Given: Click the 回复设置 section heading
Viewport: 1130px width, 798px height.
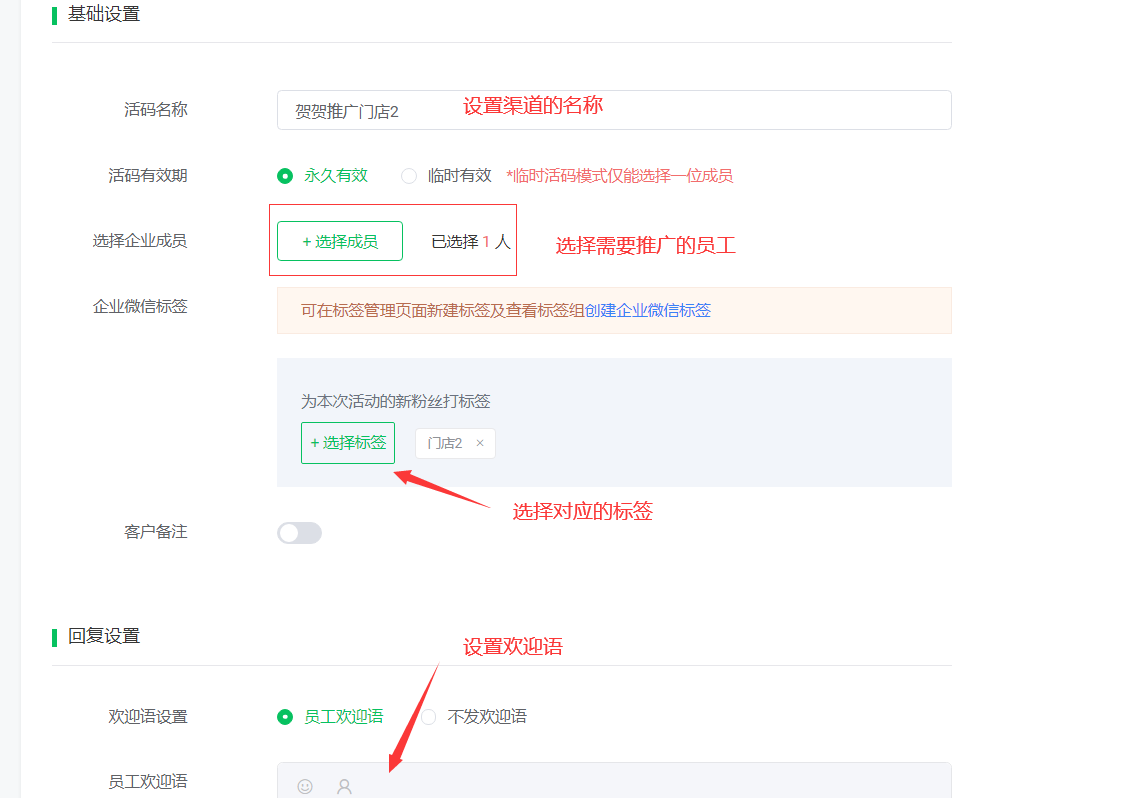Looking at the screenshot, I should point(104,636).
